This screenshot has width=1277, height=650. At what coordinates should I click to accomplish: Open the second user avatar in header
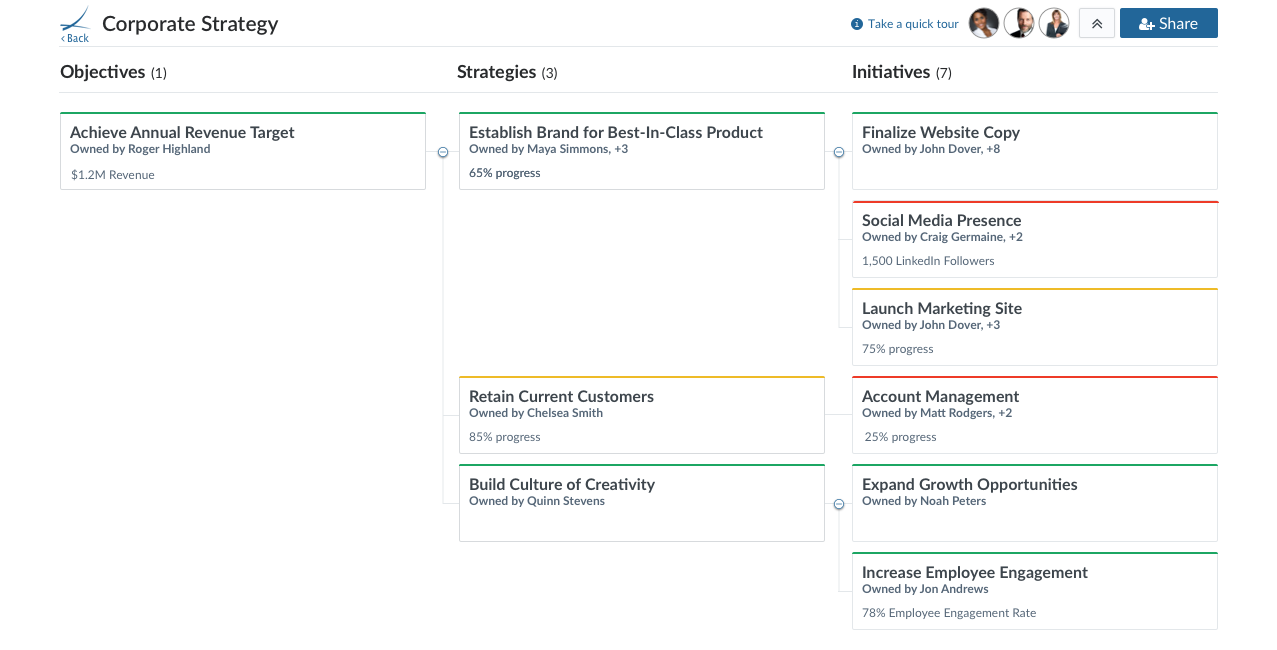pos(1019,23)
